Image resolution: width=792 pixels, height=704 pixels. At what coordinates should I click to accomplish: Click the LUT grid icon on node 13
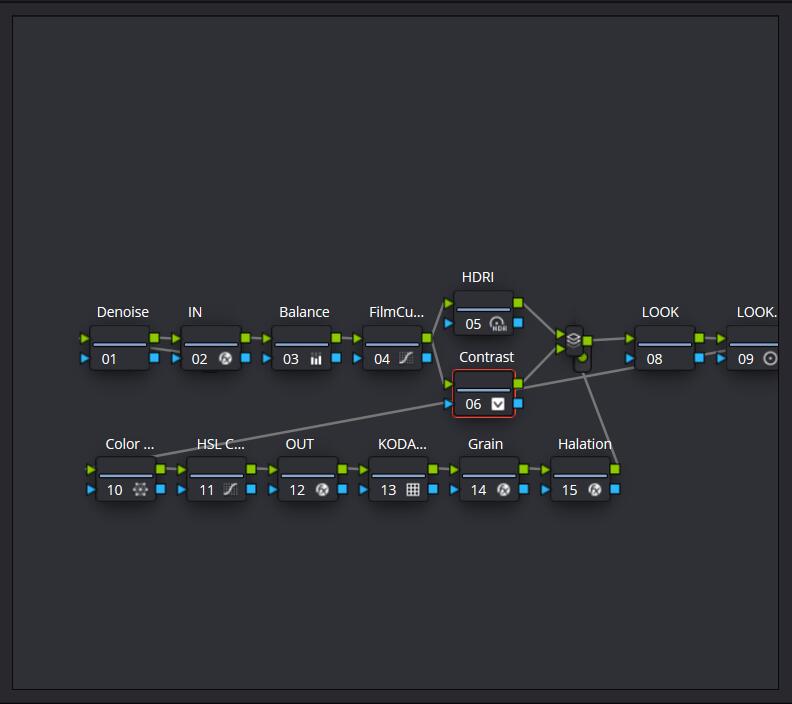[x=413, y=490]
